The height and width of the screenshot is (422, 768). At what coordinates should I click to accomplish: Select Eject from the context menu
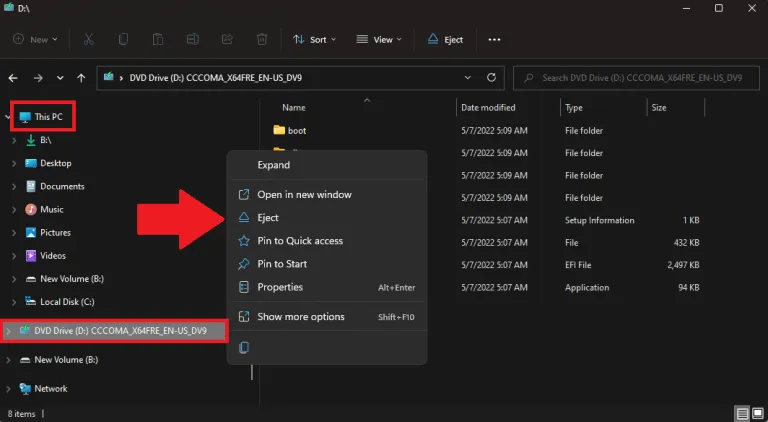[268, 217]
